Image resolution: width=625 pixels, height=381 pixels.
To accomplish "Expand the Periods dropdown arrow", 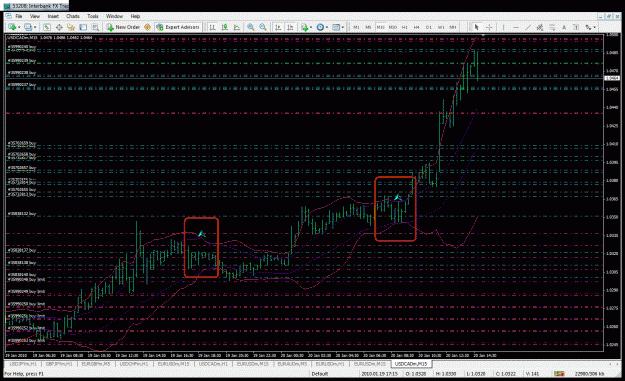I will [x=327, y=27].
